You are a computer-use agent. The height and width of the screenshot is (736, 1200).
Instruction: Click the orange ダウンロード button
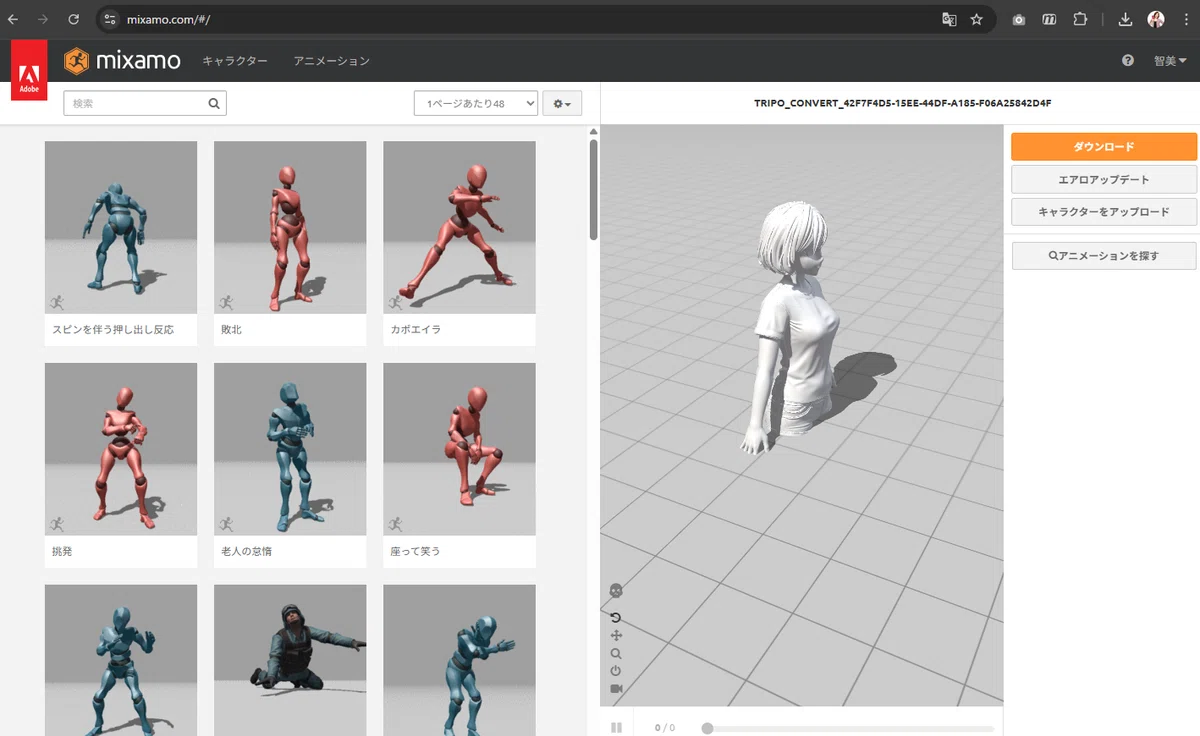pyautogui.click(x=1104, y=147)
